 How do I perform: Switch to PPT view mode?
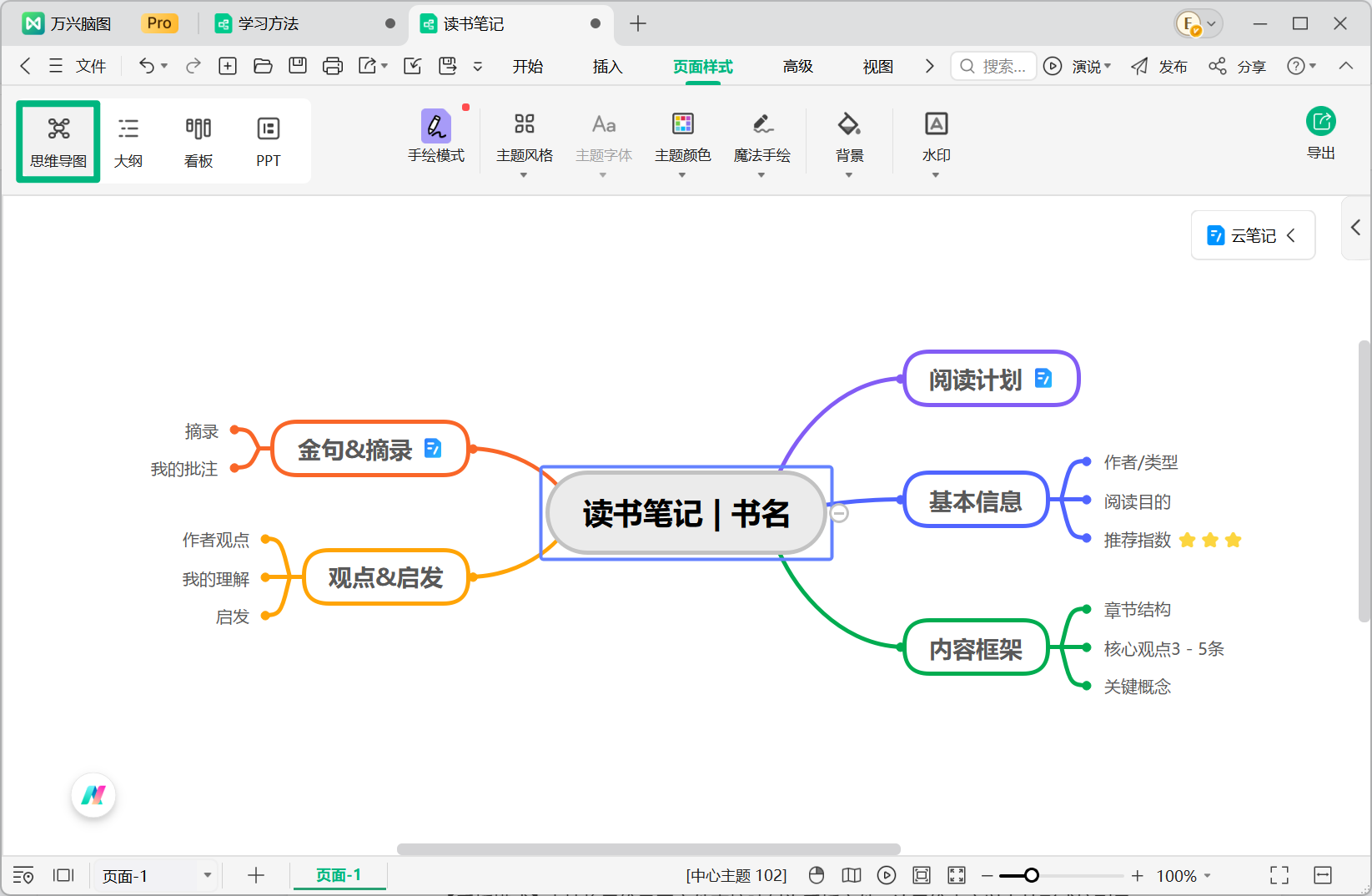click(x=269, y=141)
